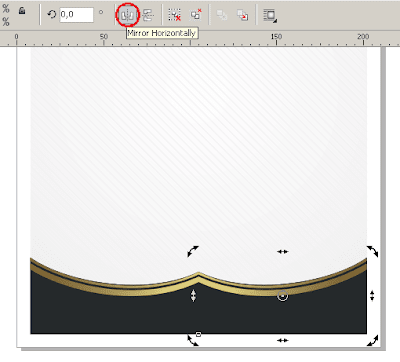Viewport: 400px width, 362px height.
Task: Click the center of rotation marker
Action: [x=282, y=296]
